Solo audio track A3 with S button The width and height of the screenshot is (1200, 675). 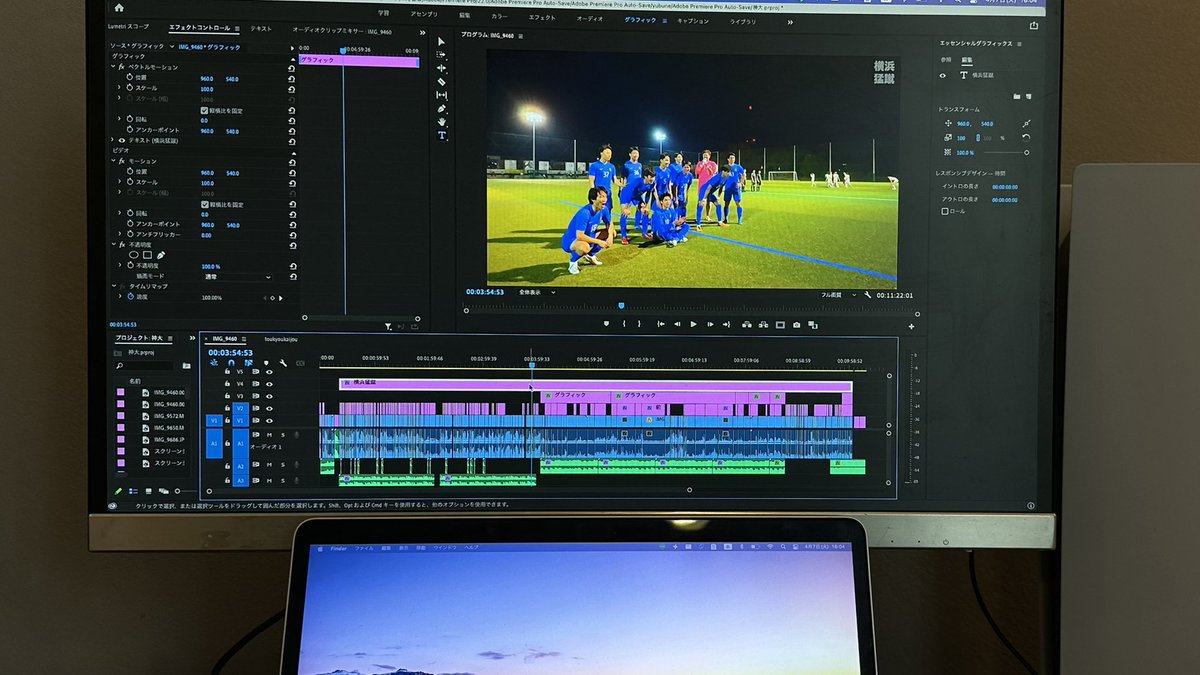pos(283,480)
